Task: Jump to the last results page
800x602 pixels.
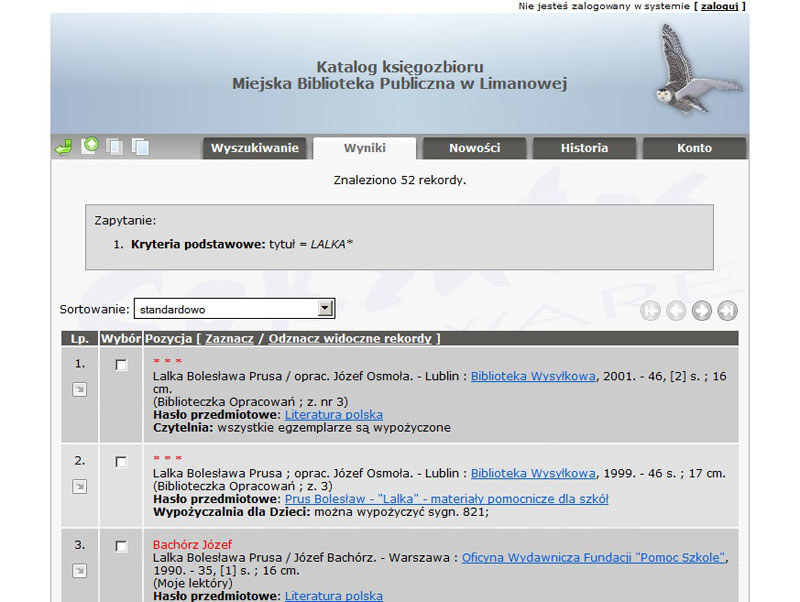Action: (728, 311)
